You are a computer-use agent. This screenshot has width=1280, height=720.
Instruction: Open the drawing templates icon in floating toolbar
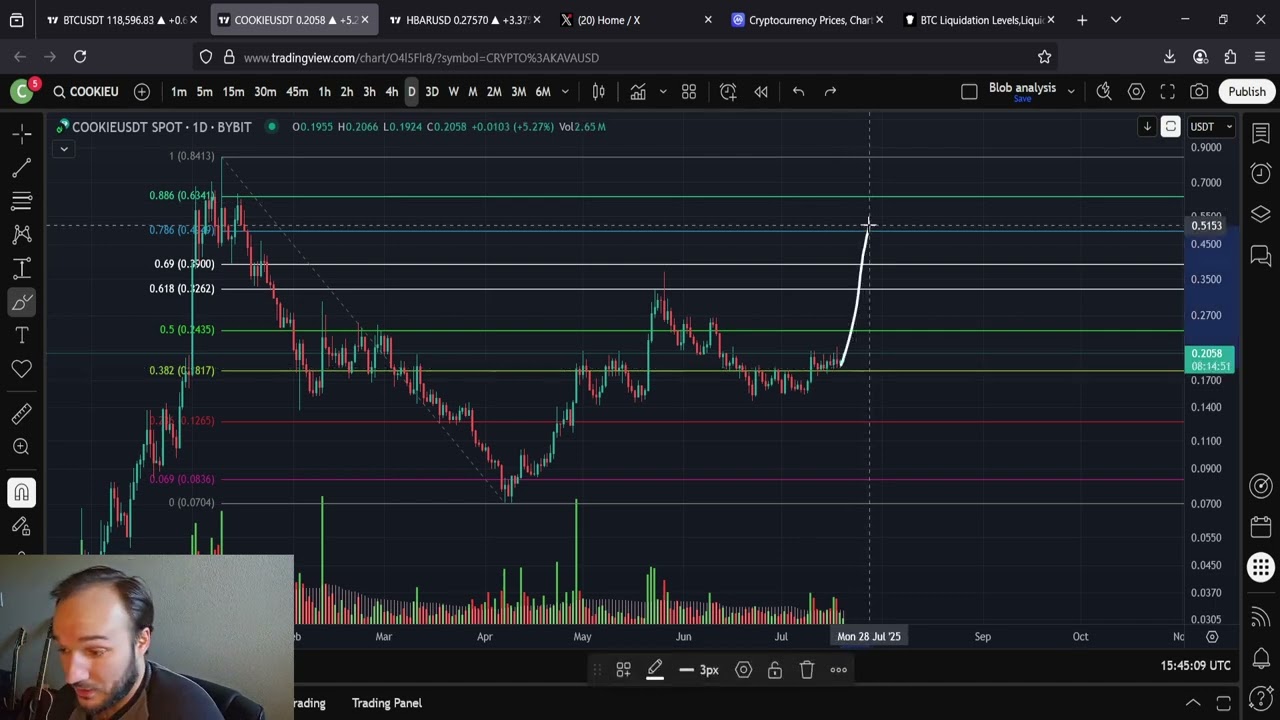pyautogui.click(x=623, y=670)
